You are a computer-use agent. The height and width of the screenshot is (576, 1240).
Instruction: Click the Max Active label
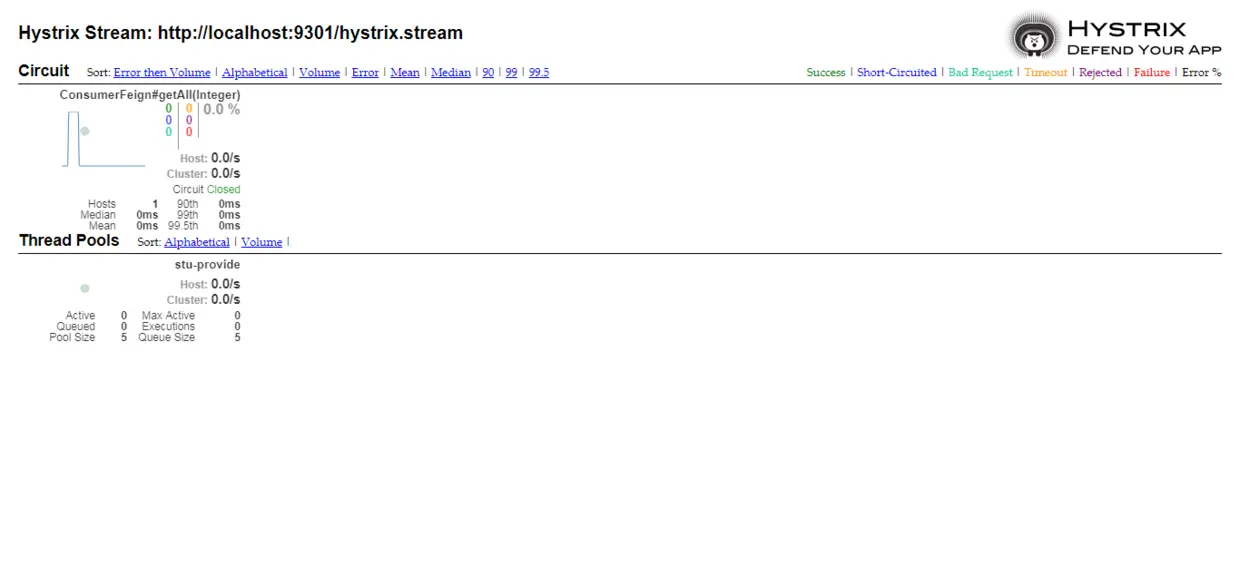tap(168, 316)
